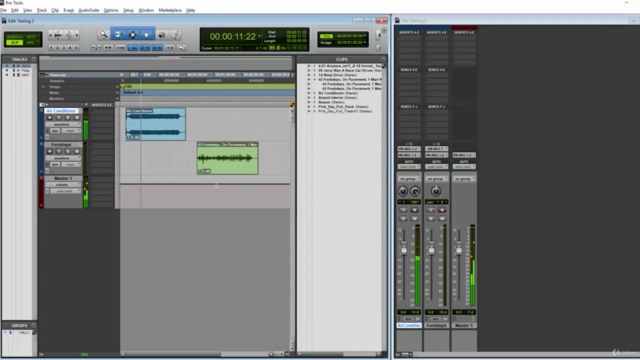The width and height of the screenshot is (640, 360).
Task: Open Air Conditioner track view selector (waveform)
Action: pos(62,124)
